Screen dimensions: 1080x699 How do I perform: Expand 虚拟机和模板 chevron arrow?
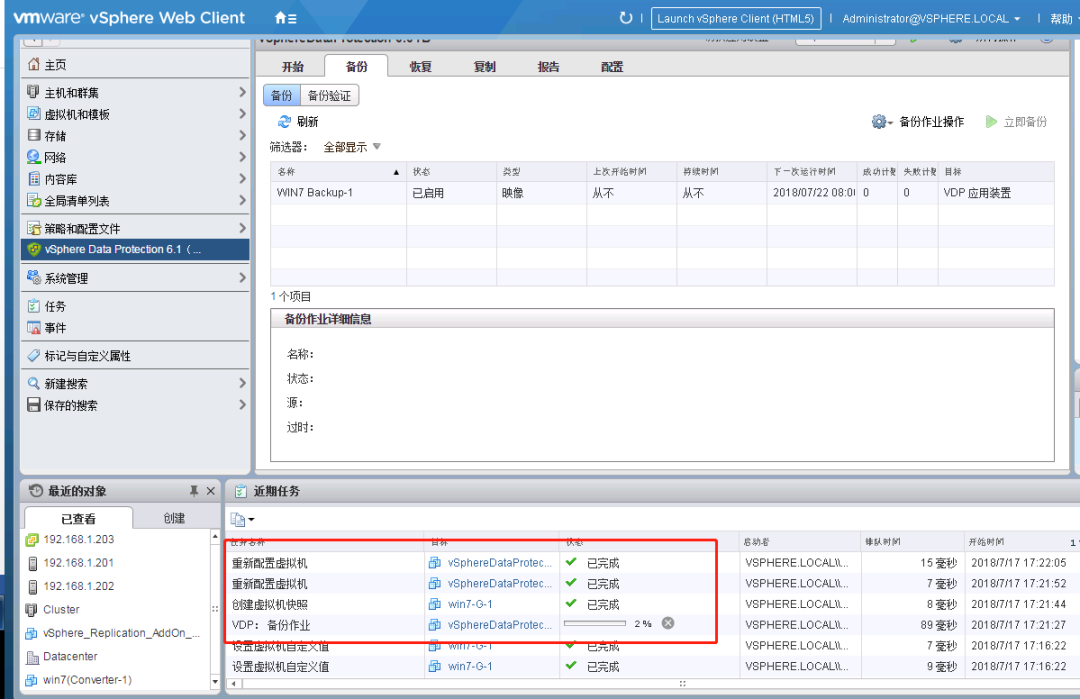242,114
